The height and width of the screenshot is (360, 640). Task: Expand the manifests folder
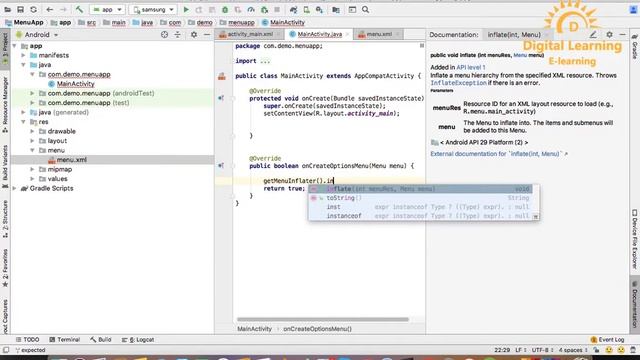pyautogui.click(x=24, y=55)
